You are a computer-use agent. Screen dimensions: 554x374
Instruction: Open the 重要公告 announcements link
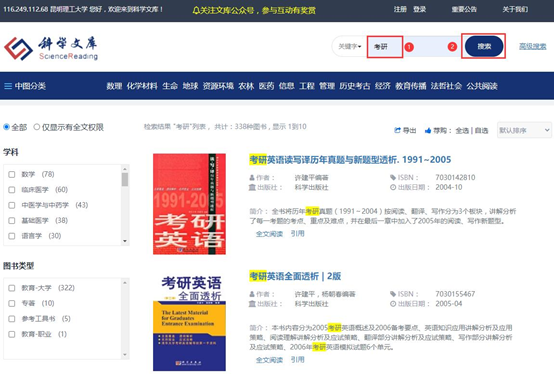(x=464, y=9)
